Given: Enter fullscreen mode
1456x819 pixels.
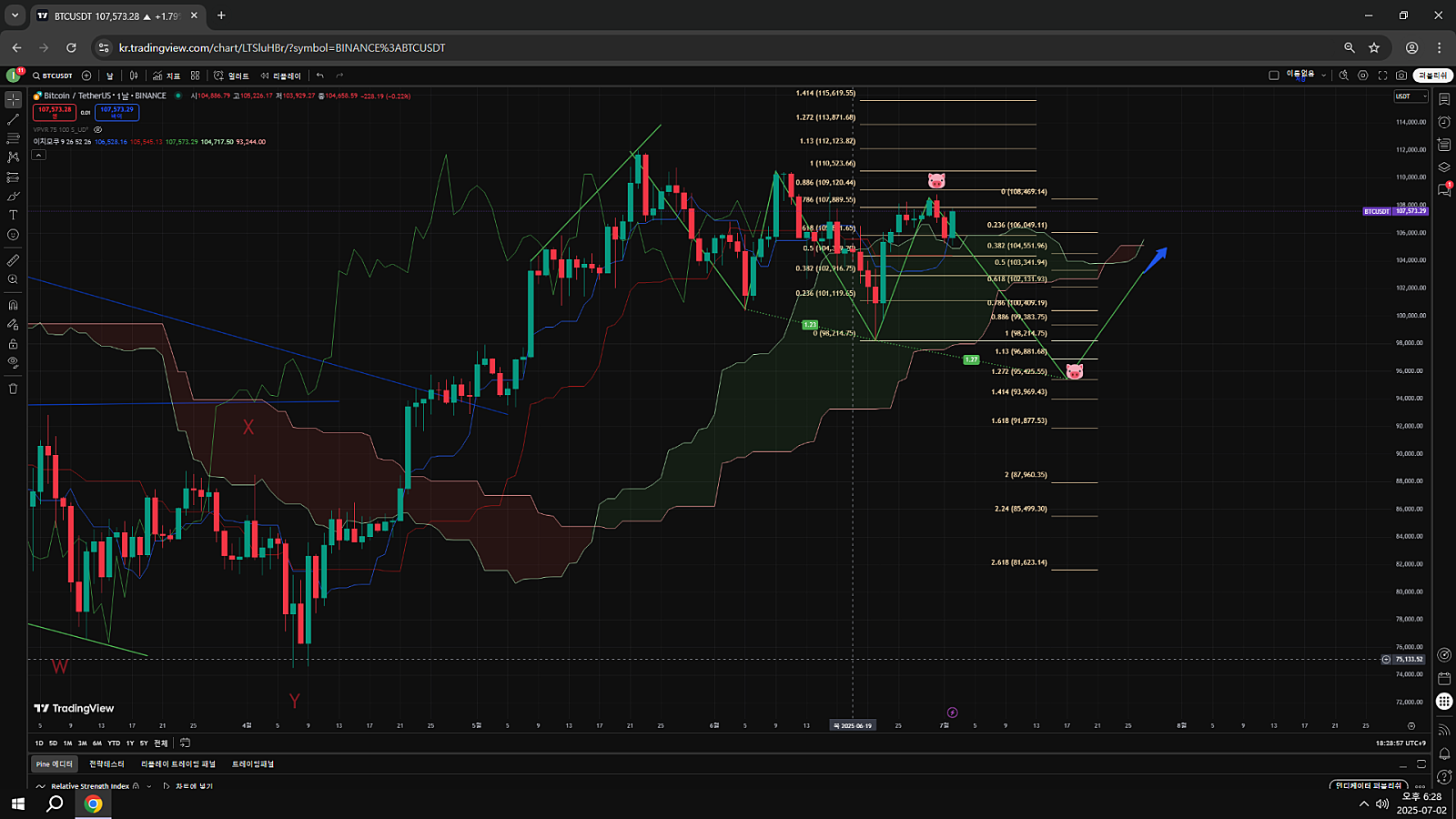Looking at the screenshot, I should (1382, 76).
